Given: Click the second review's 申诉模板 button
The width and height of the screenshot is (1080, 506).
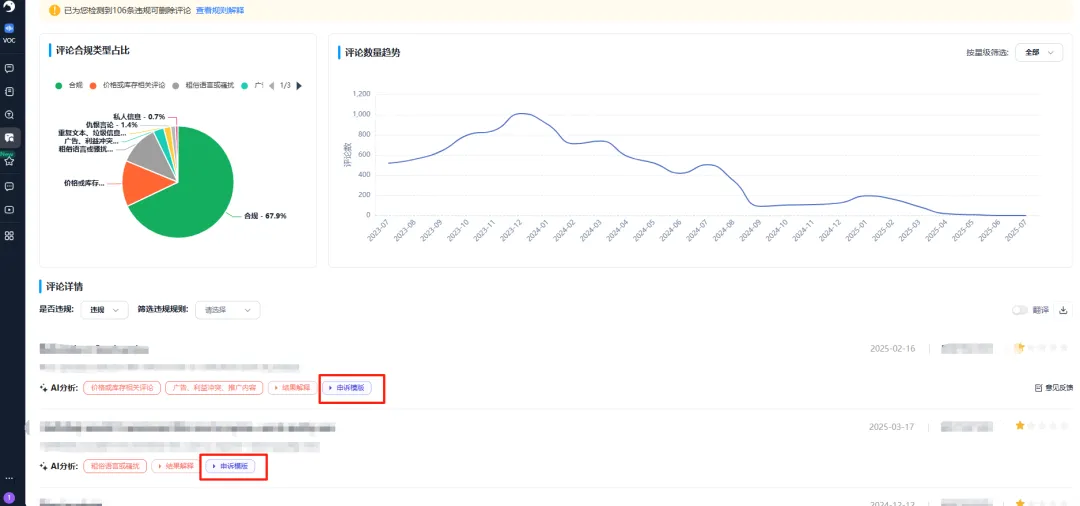Looking at the screenshot, I should (230, 466).
